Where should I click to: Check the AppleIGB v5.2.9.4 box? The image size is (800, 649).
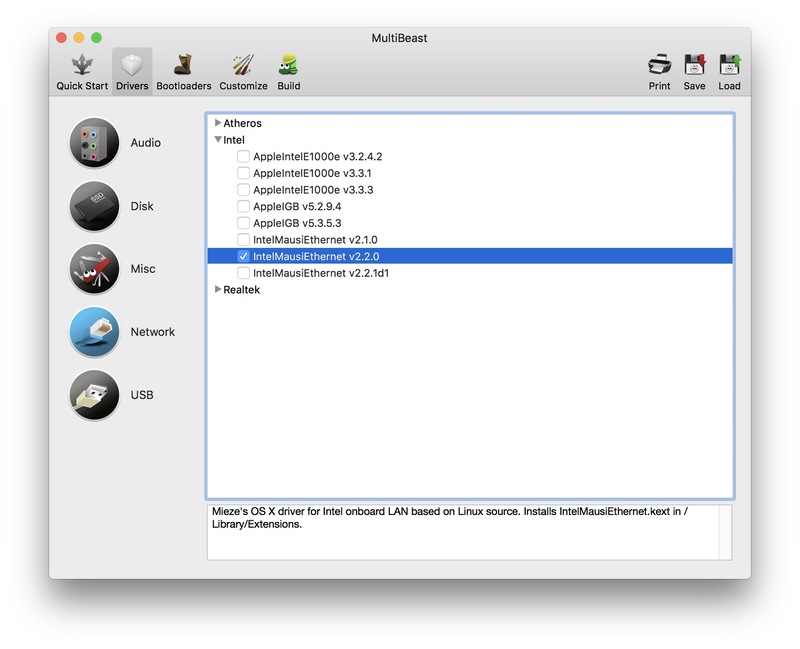point(243,206)
